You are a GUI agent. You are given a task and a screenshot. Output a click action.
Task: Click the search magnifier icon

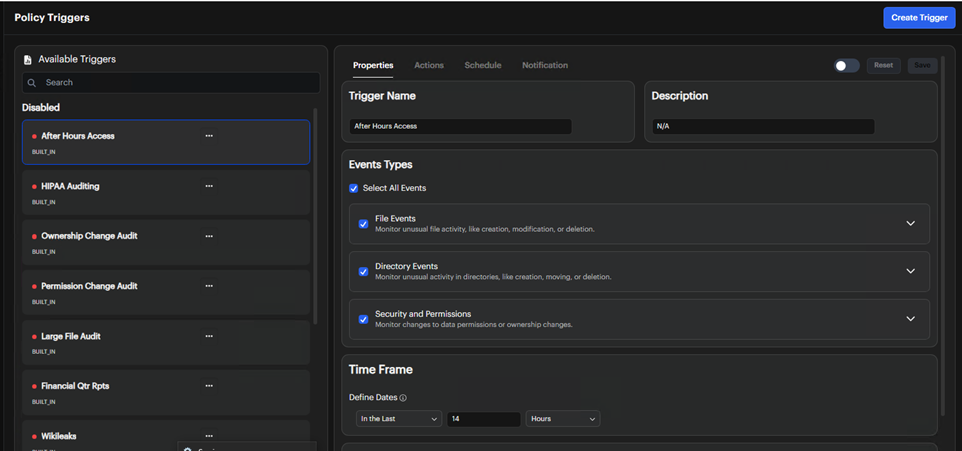[x=32, y=82]
